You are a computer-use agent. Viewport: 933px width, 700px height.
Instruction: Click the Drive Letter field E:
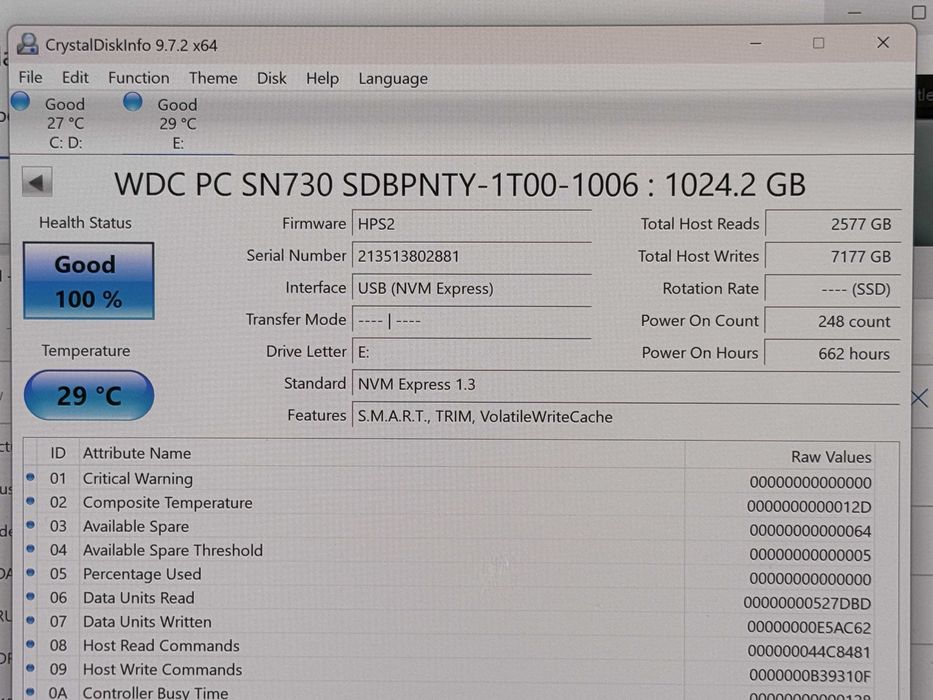tap(471, 352)
